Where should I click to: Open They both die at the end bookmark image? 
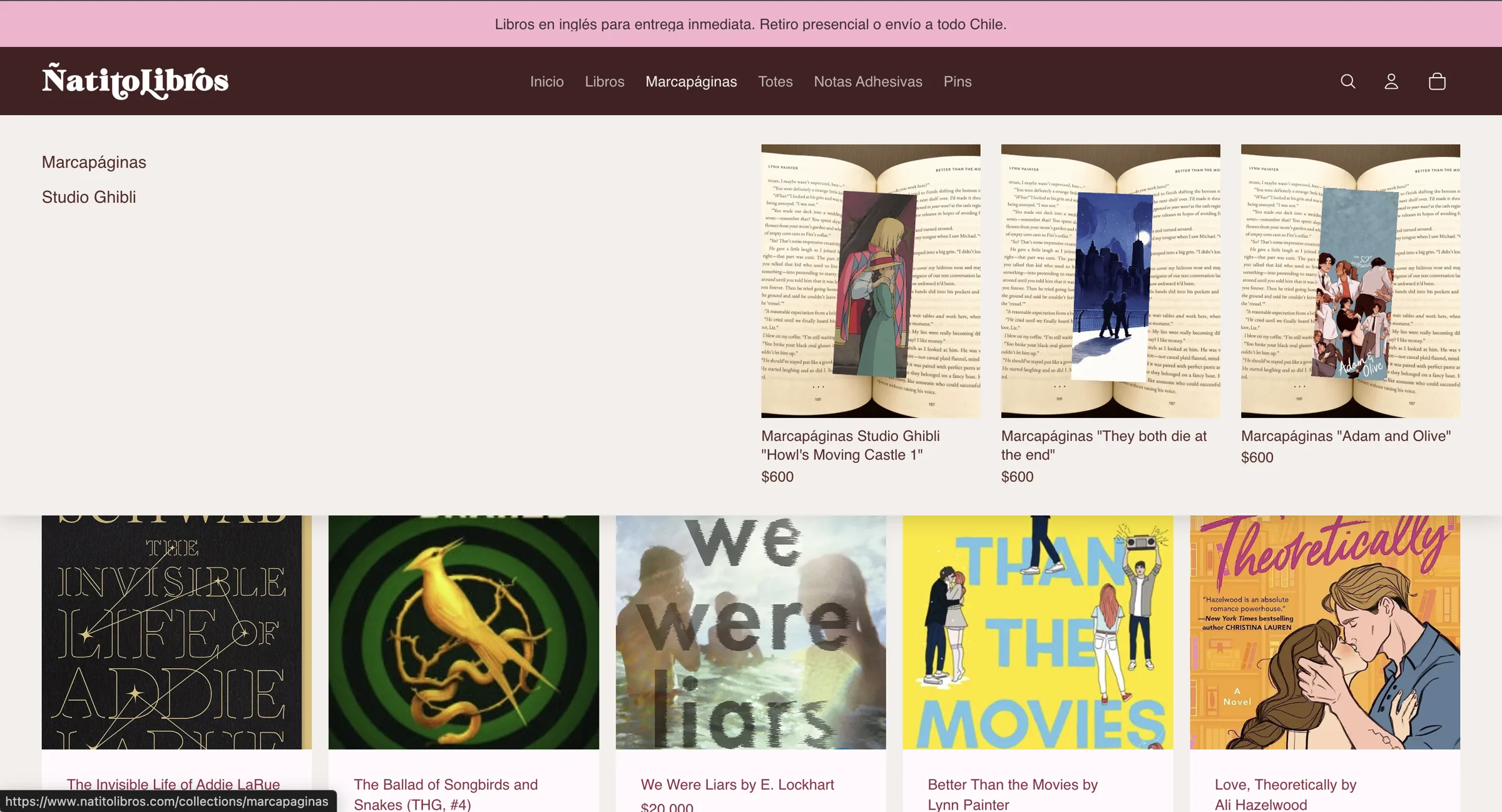(1110, 281)
